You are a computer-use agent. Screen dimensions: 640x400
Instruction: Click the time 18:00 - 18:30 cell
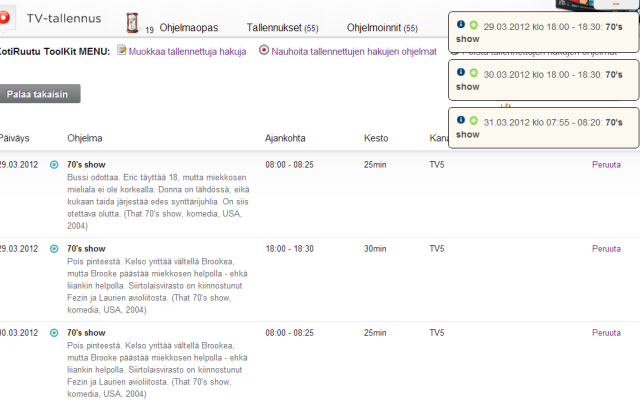click(289, 249)
